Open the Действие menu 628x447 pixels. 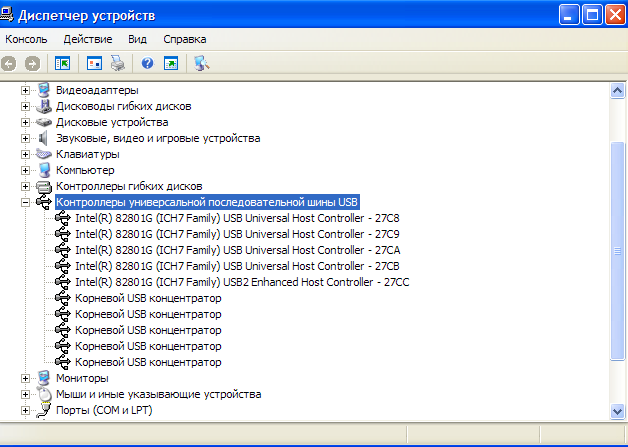coord(87,39)
